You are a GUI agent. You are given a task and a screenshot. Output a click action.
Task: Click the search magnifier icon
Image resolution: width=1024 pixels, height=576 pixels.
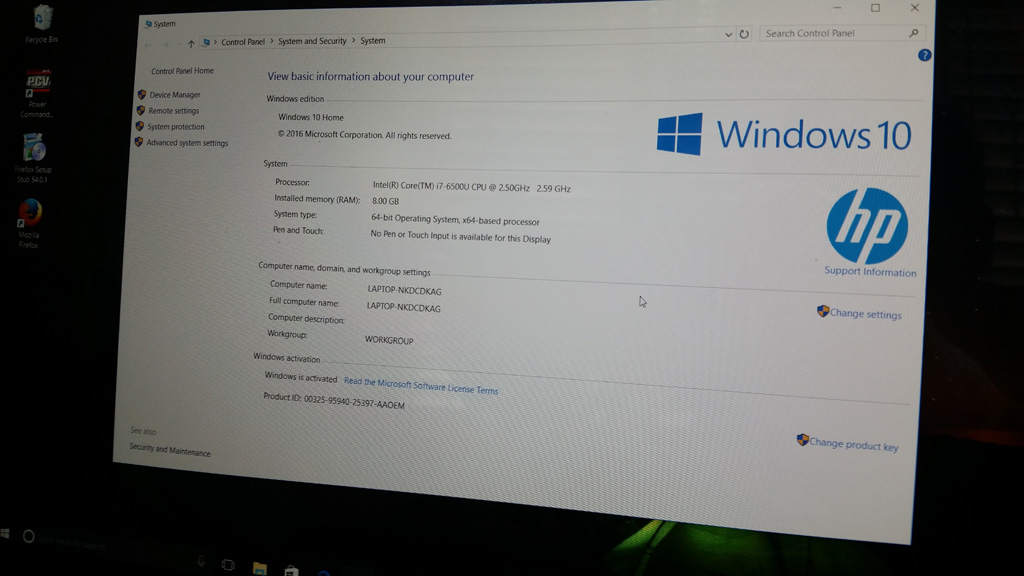(914, 33)
